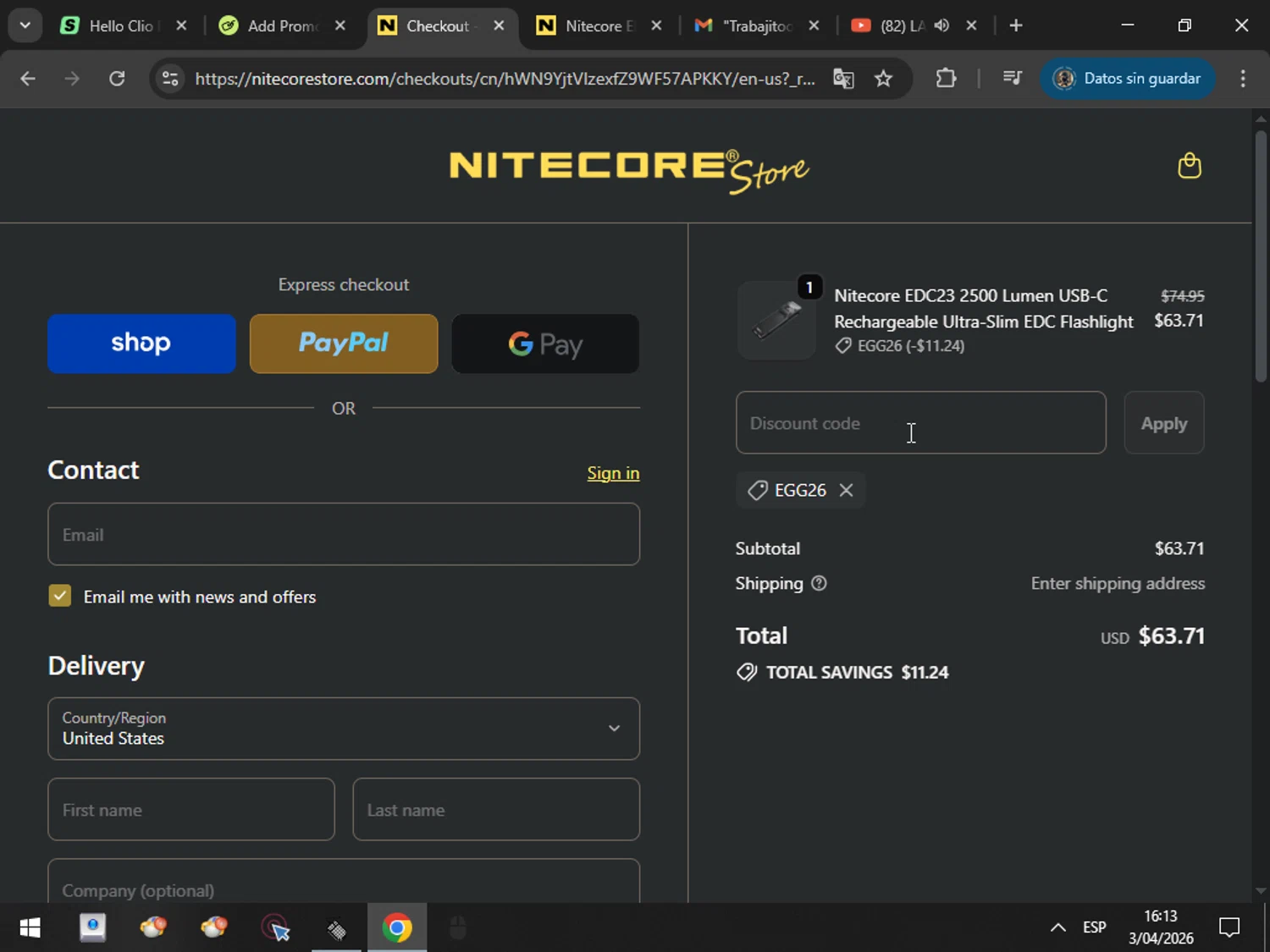The width and height of the screenshot is (1270, 952).
Task: Focus the Company (optional) field
Action: click(344, 881)
